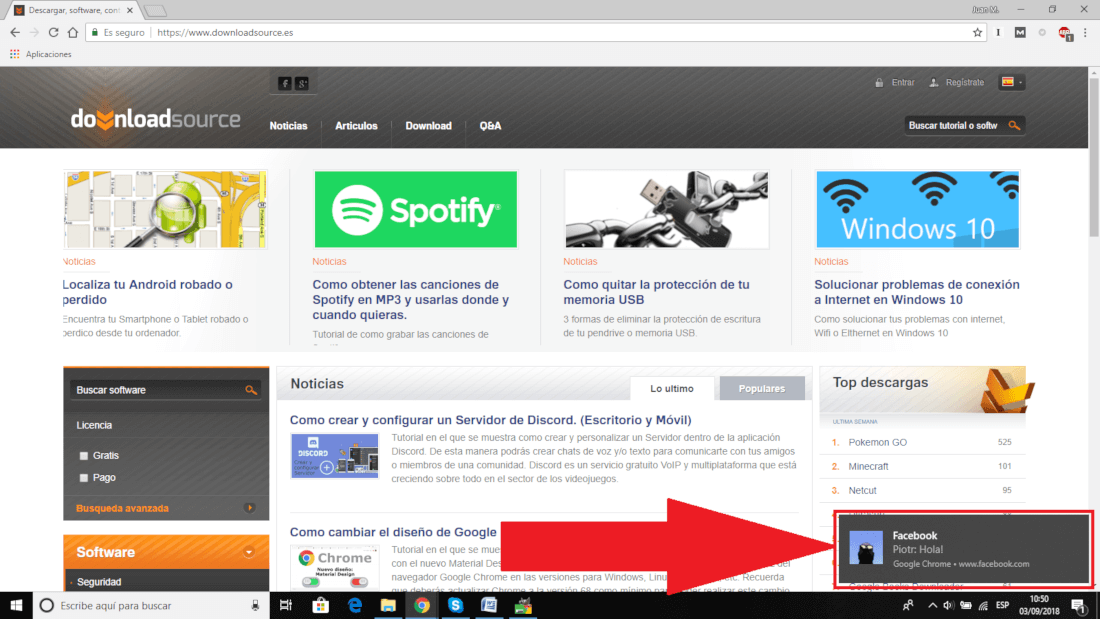The image size is (1100, 619).
Task: Open the site's Google Plus icon
Action: tap(302, 84)
